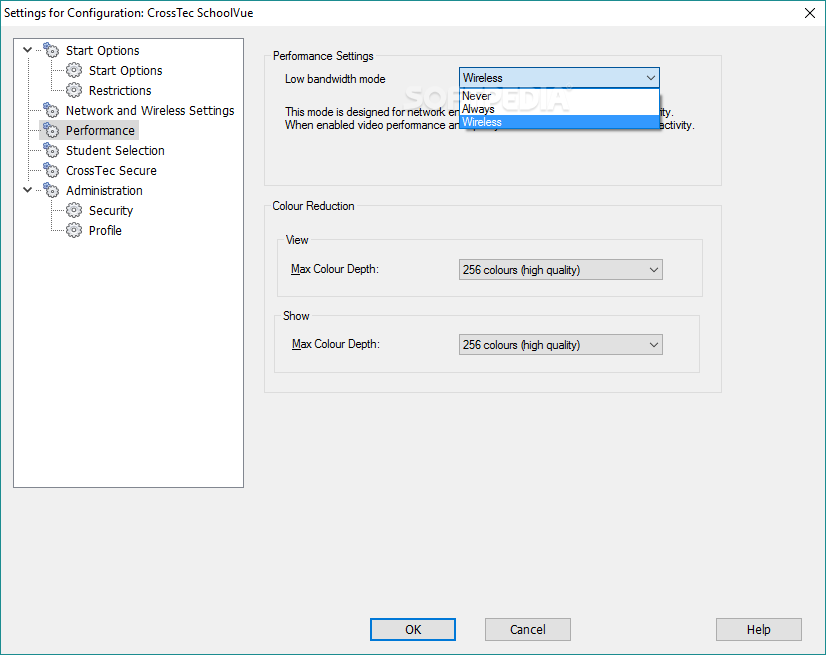The width and height of the screenshot is (826, 655).
Task: Click gear icon next to Restrictions
Action: pyautogui.click(x=74, y=90)
